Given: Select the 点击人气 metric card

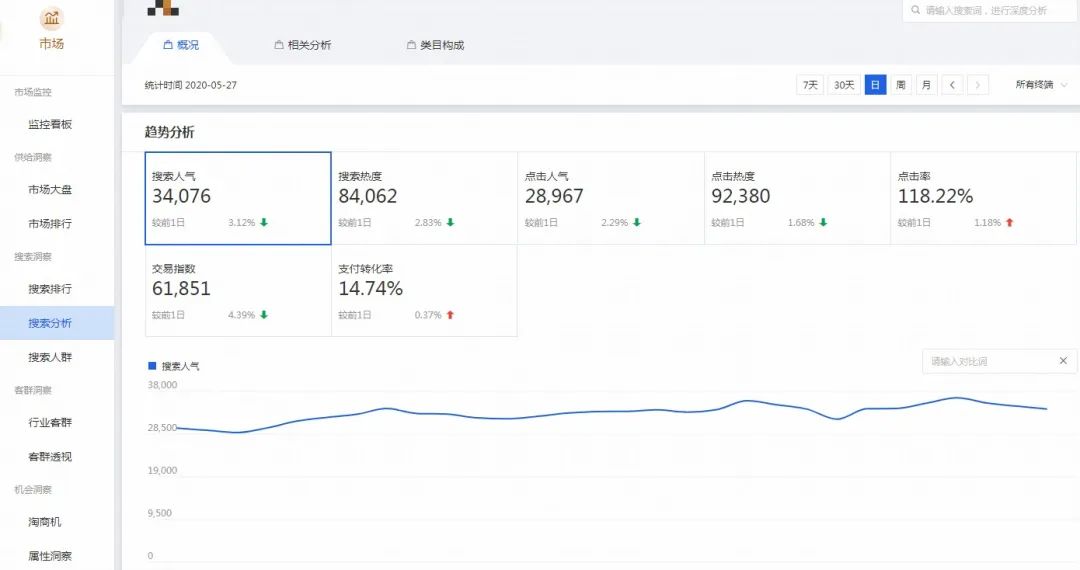Looking at the screenshot, I should point(611,198).
